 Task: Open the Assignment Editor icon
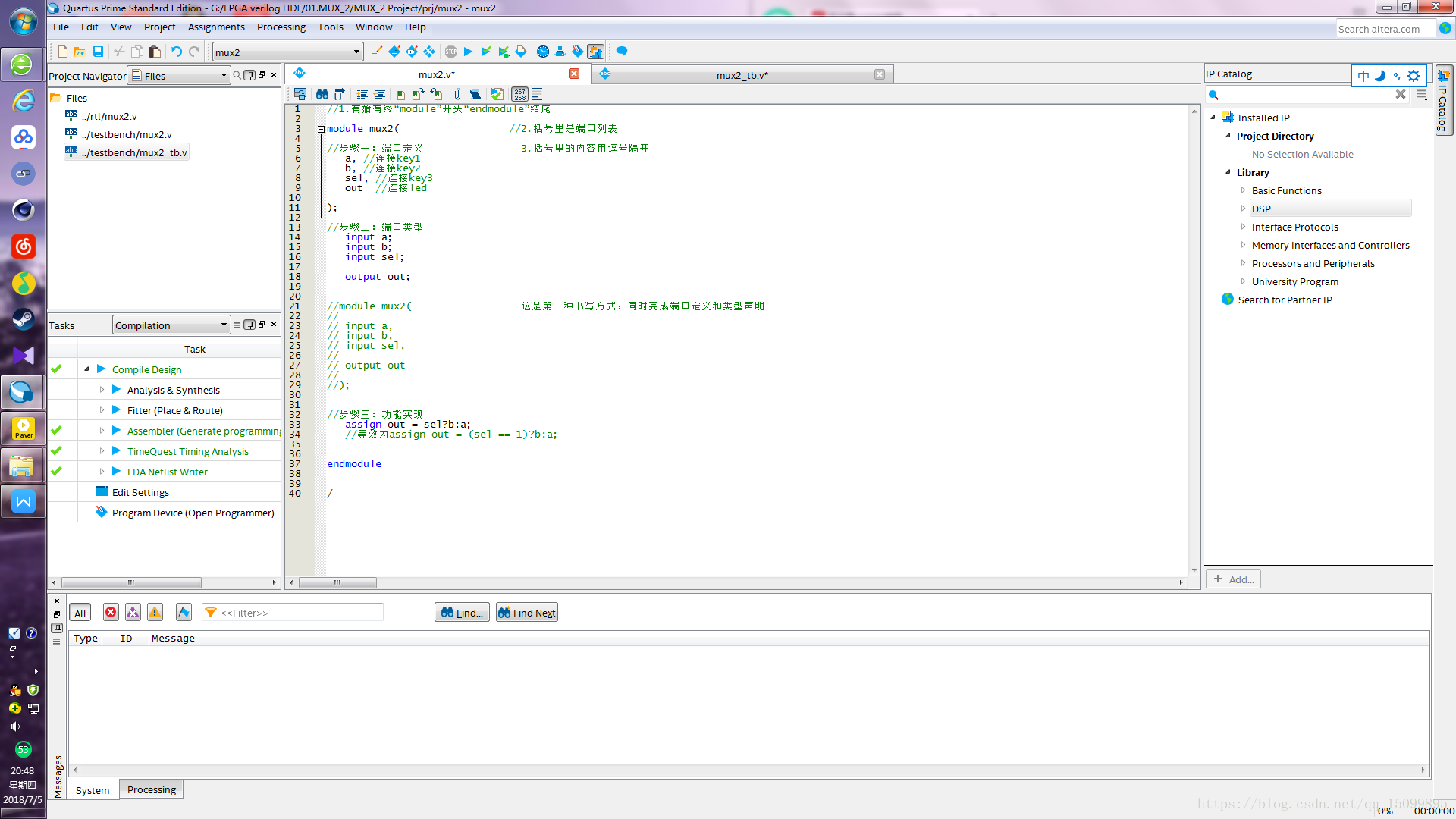(394, 52)
